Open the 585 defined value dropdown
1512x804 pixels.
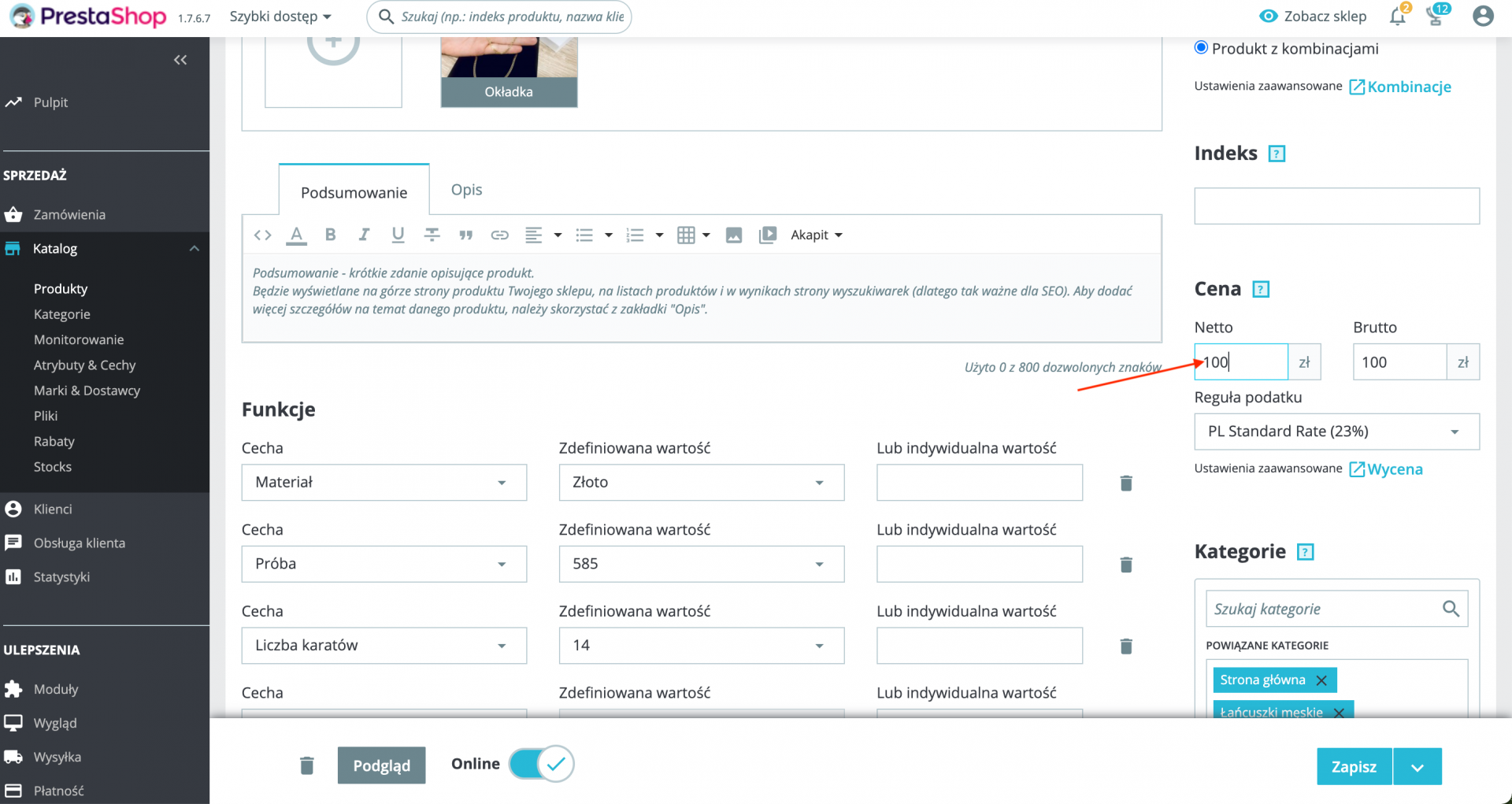(702, 564)
